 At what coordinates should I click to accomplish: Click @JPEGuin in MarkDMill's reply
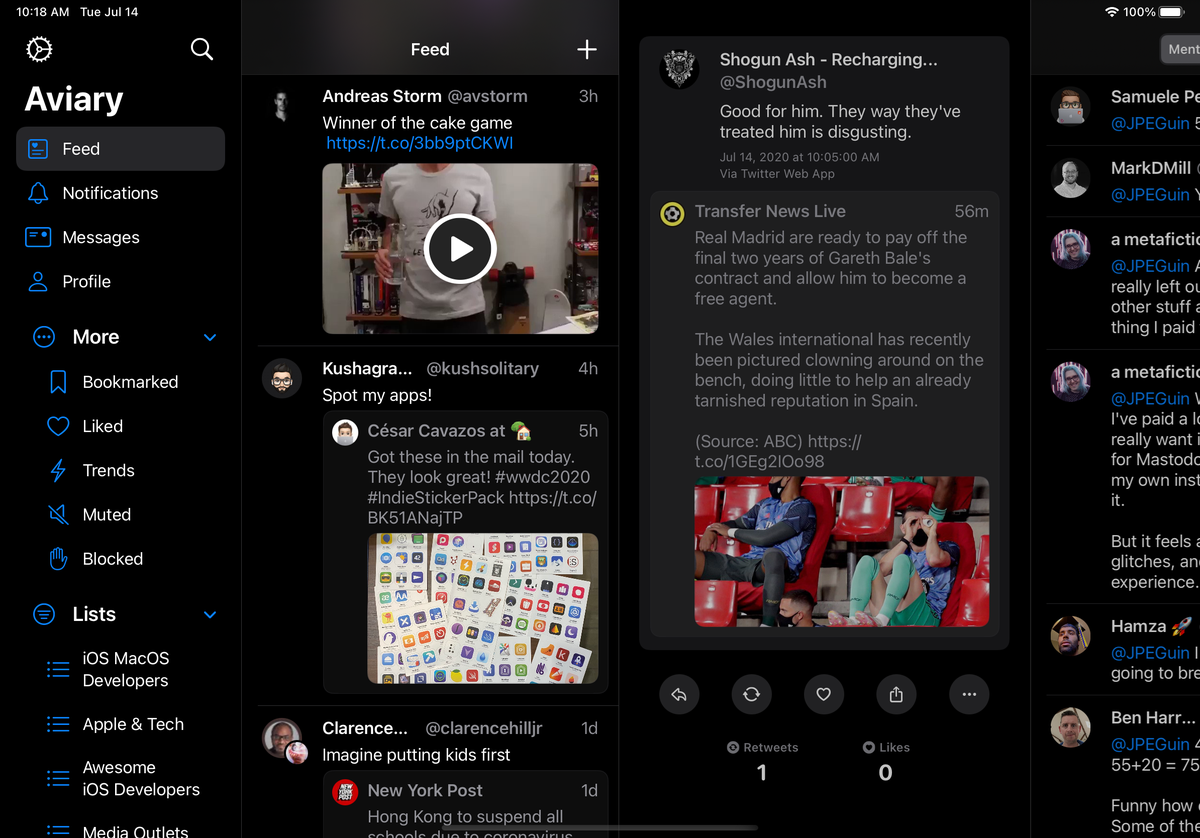point(1150,194)
